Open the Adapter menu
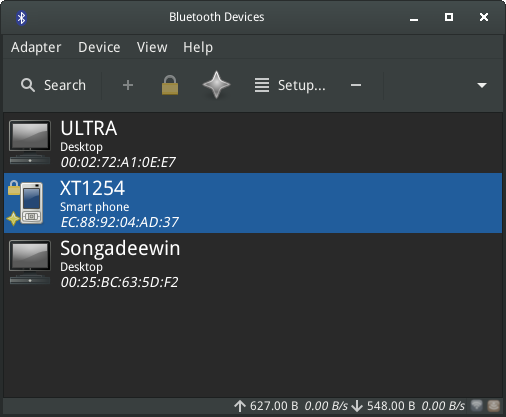 (x=36, y=47)
